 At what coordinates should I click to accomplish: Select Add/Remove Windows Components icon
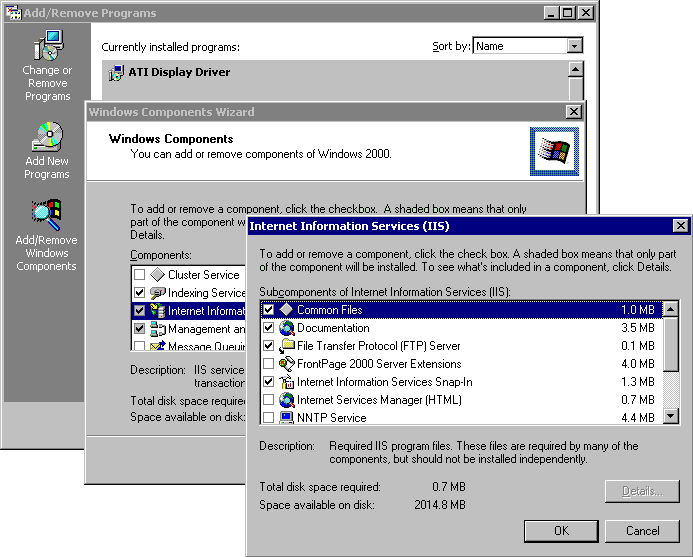click(46, 215)
